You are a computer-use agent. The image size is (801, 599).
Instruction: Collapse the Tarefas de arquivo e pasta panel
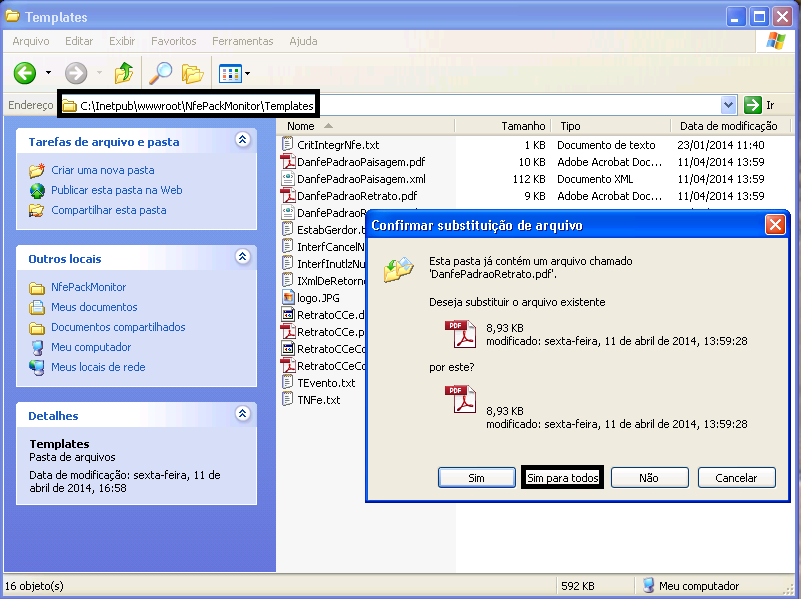coord(242,141)
